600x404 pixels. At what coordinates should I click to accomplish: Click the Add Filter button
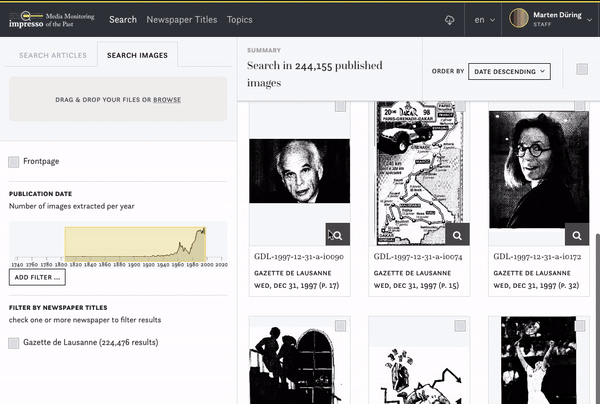pos(37,277)
